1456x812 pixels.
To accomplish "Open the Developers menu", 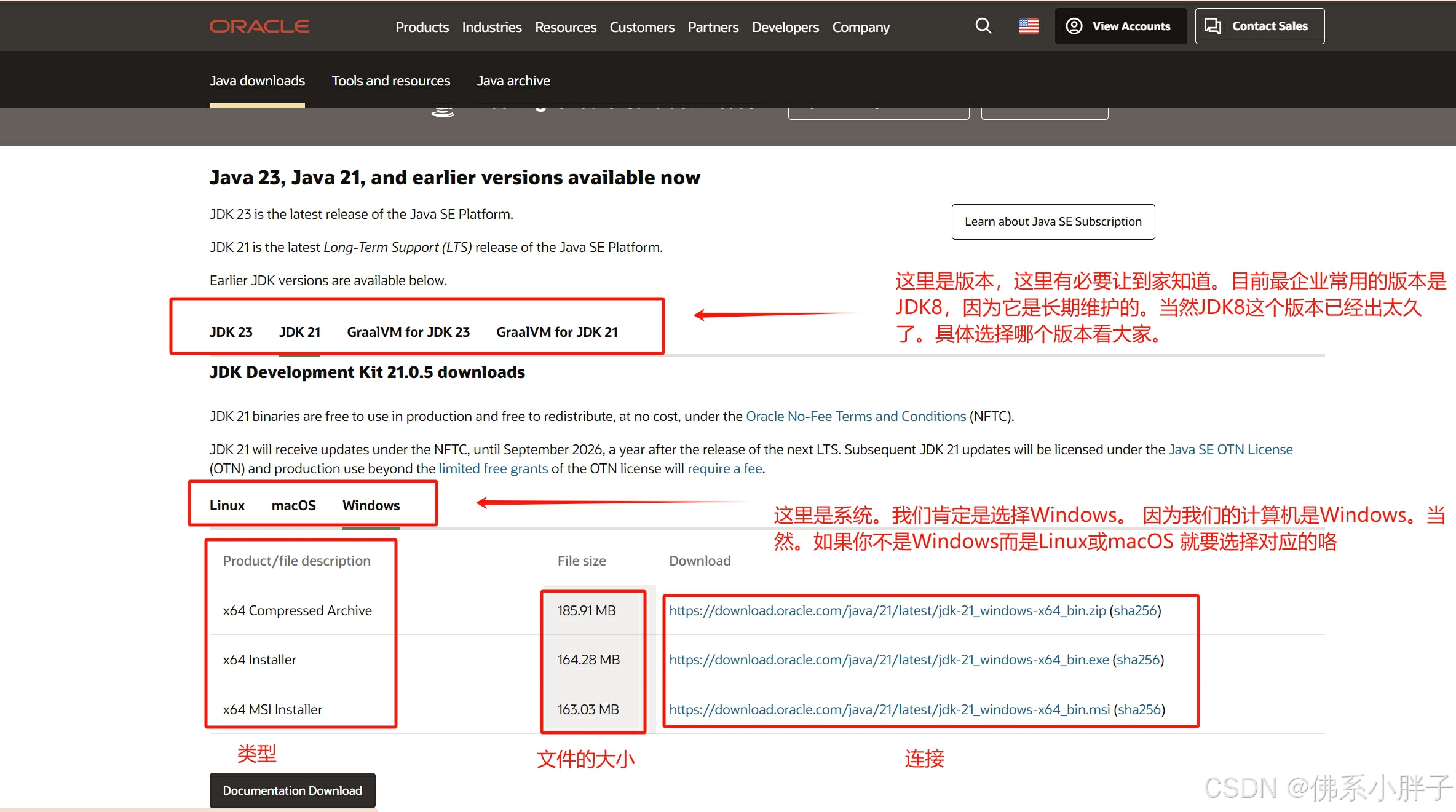I will pyautogui.click(x=785, y=27).
